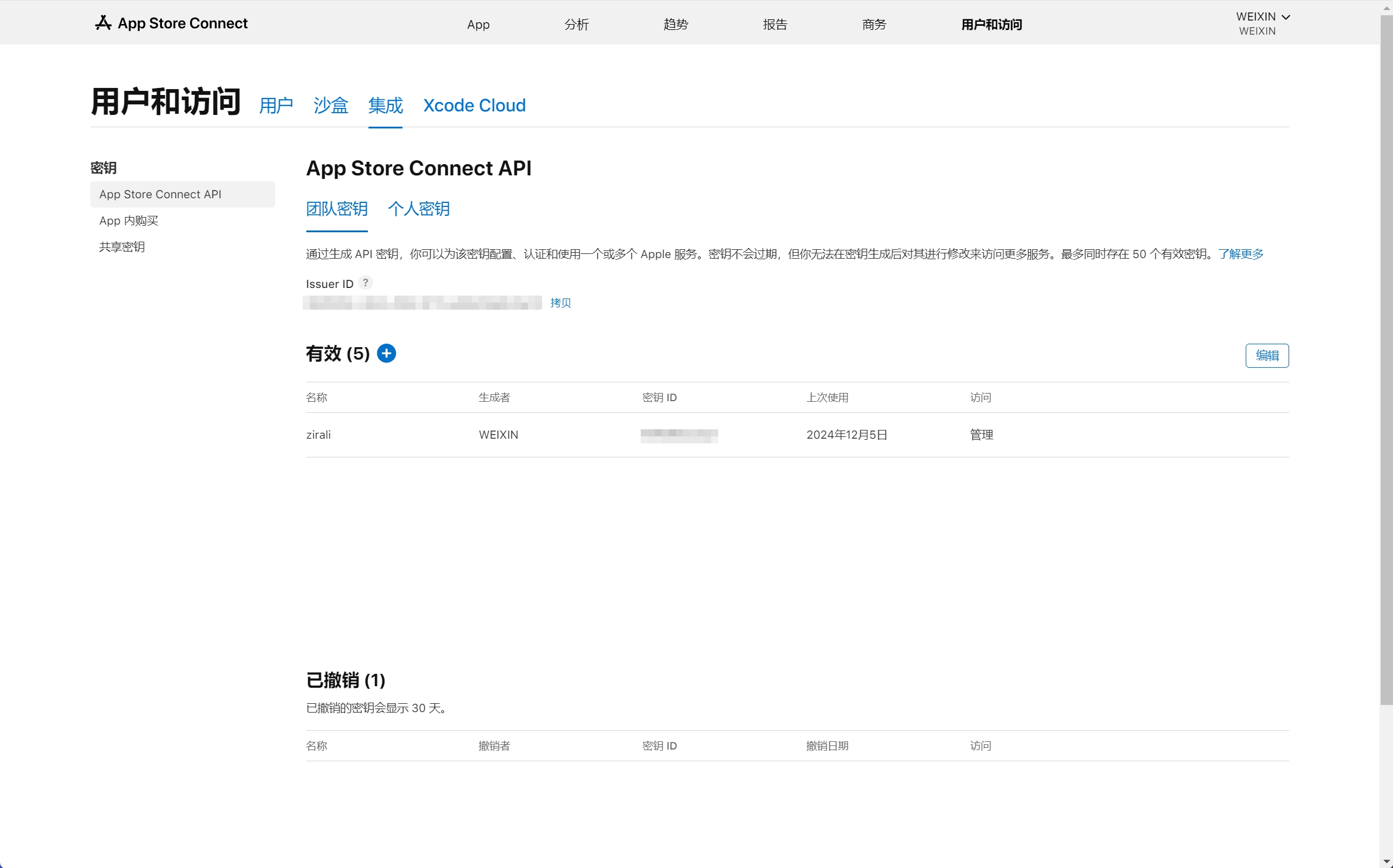Viewport: 1393px width, 868px height.
Task: Switch to the Xcode Cloud tab
Action: 474,106
